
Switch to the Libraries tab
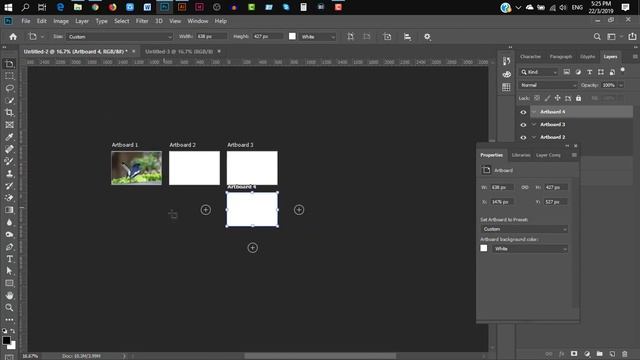pyautogui.click(x=521, y=155)
